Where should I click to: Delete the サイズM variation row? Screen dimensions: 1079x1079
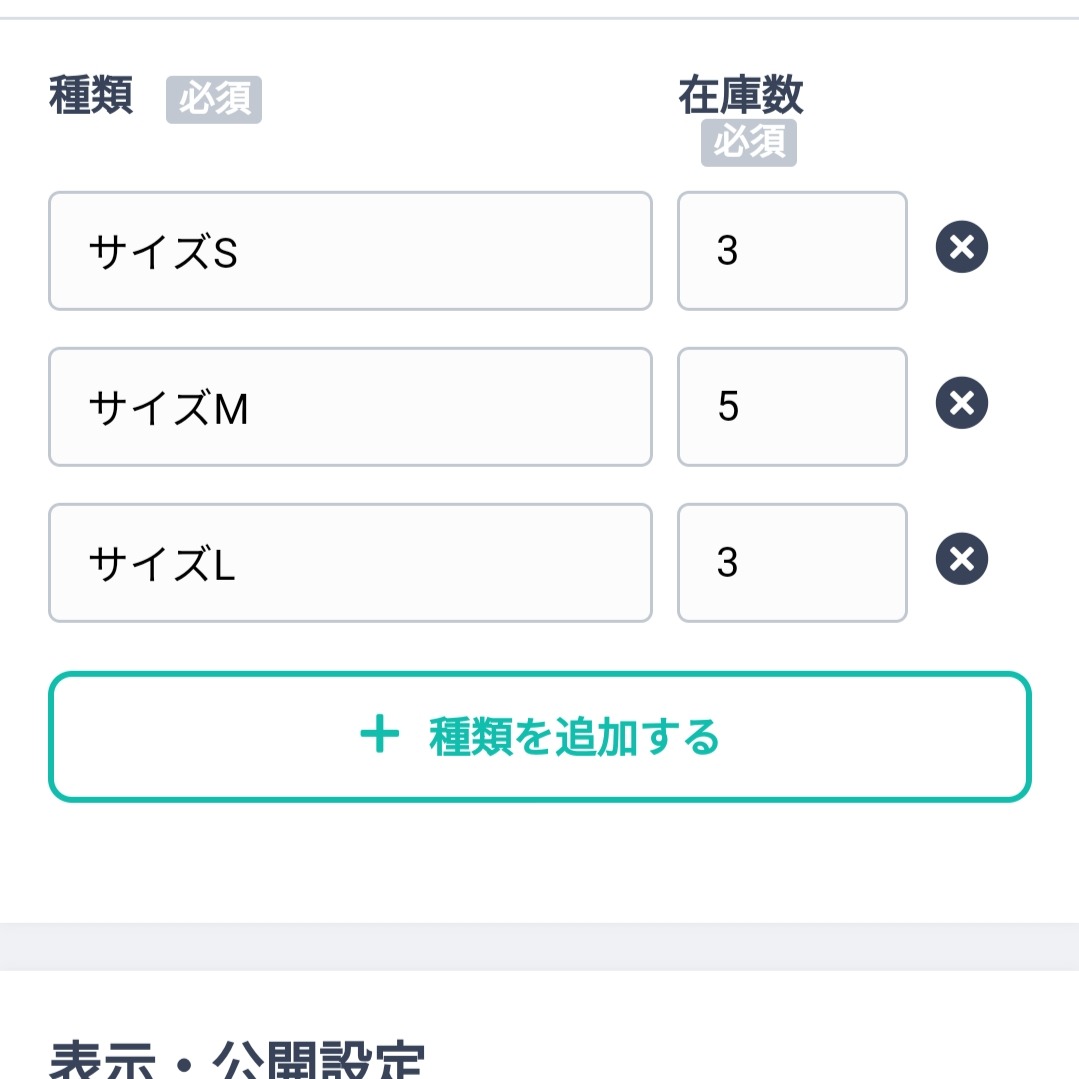click(x=961, y=403)
